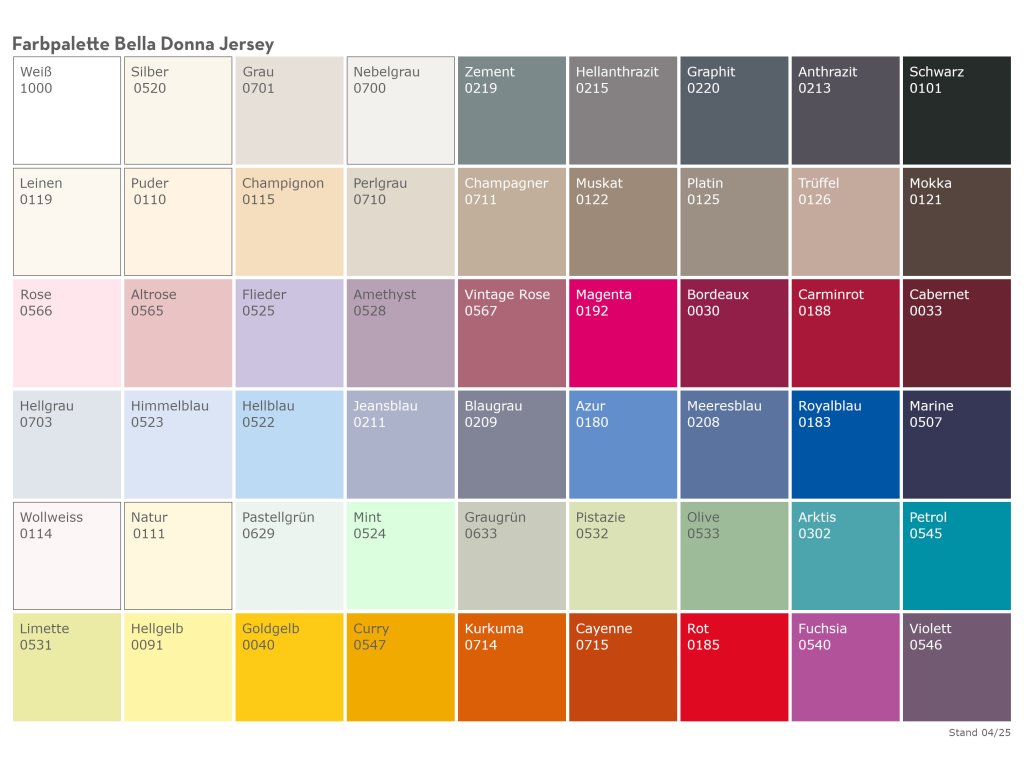Select the Weiß 1000 color swatch
The height and width of the screenshot is (768, 1024).
pos(67,111)
